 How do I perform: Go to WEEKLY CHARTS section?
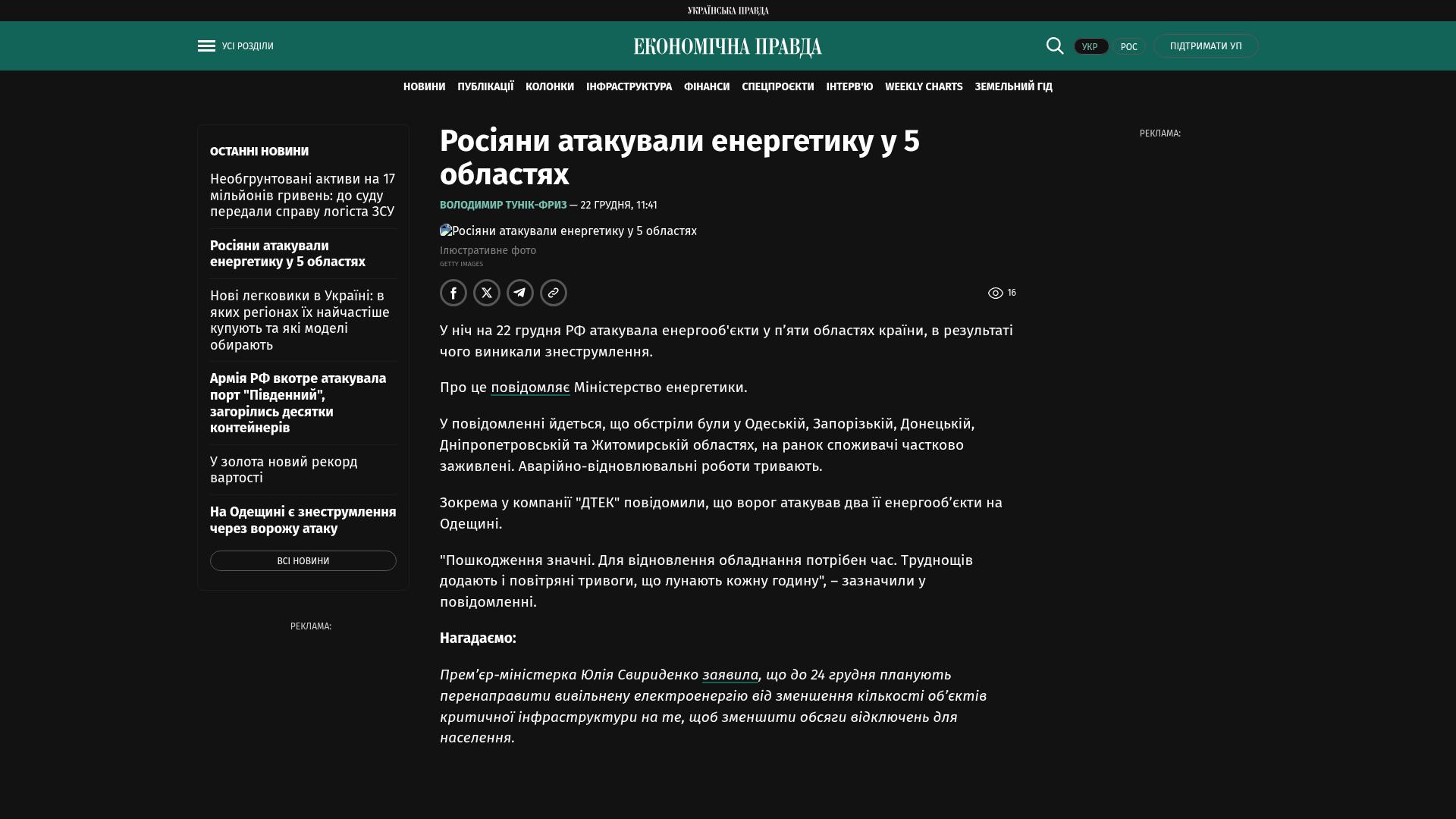pos(923,87)
